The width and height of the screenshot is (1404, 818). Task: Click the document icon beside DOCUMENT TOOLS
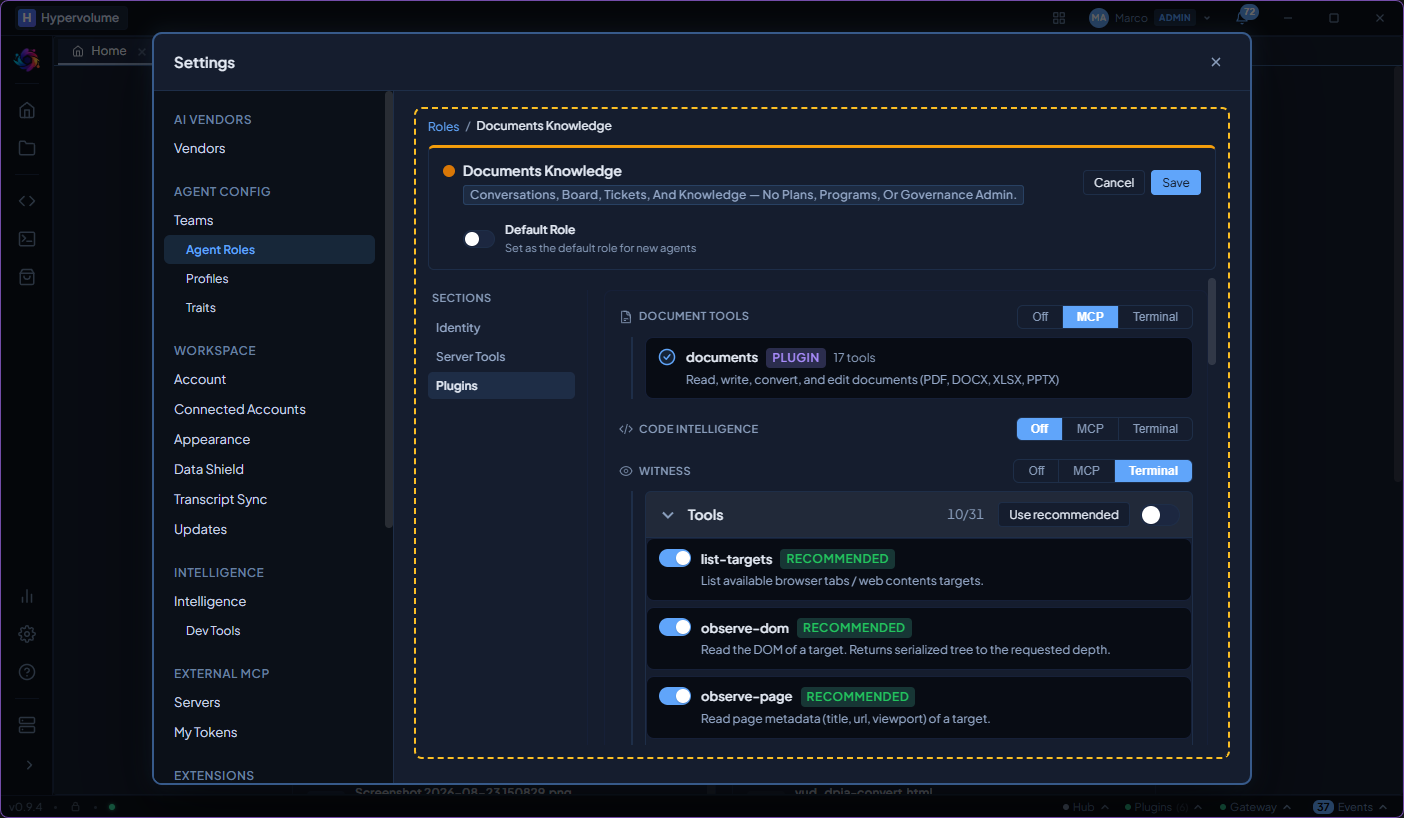626,317
